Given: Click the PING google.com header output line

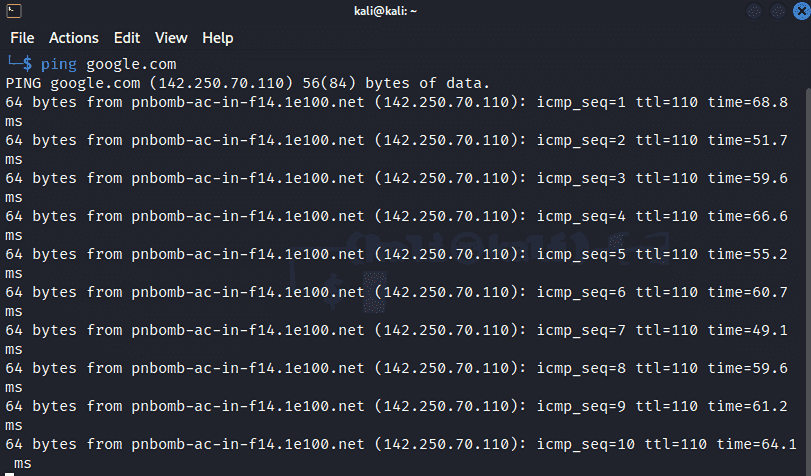Looking at the screenshot, I should pyautogui.click(x=248, y=83).
